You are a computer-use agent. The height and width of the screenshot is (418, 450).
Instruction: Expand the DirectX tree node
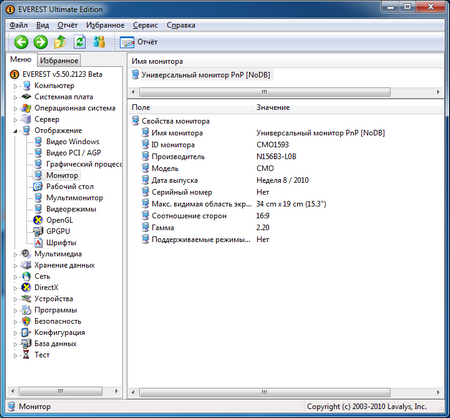click(15, 288)
